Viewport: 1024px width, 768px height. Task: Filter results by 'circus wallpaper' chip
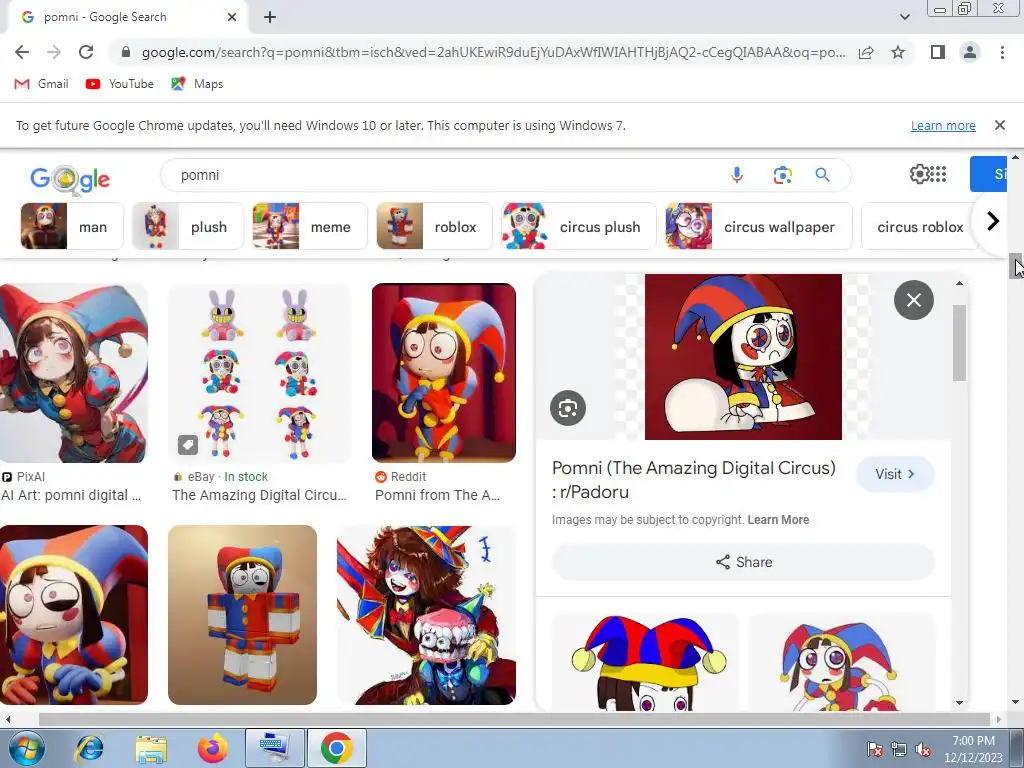(759, 227)
